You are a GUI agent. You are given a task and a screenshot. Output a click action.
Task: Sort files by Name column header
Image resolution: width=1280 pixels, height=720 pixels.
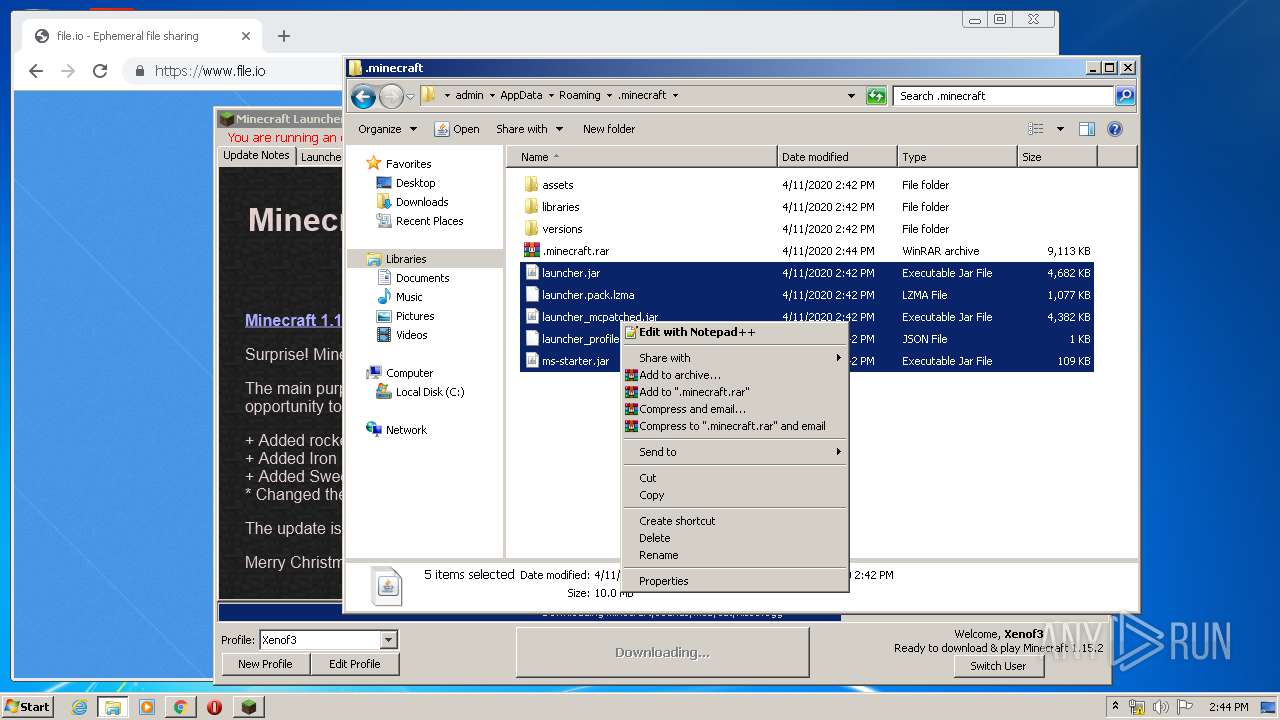pyautogui.click(x=641, y=157)
